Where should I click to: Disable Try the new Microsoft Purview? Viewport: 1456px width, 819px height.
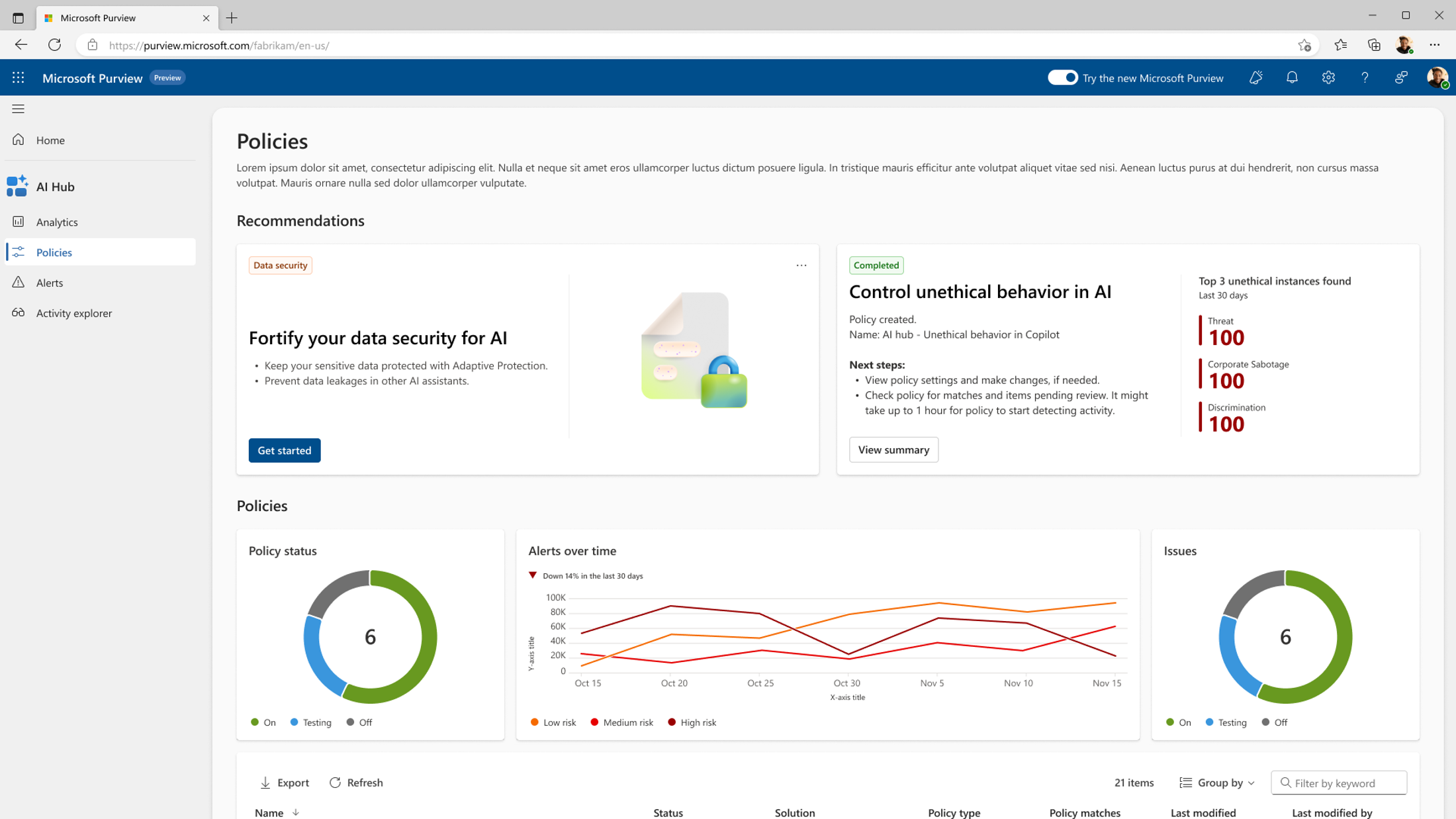tap(1062, 77)
